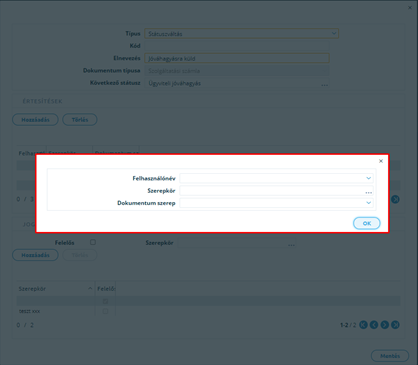418x365 pixels.
Task: Go to previous page in the roles table pager
Action: click(x=374, y=325)
